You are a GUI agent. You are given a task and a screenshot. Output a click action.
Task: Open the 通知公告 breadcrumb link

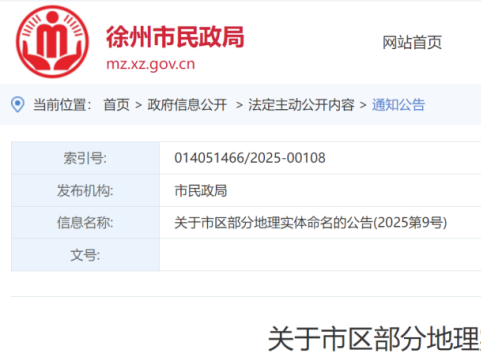click(398, 105)
